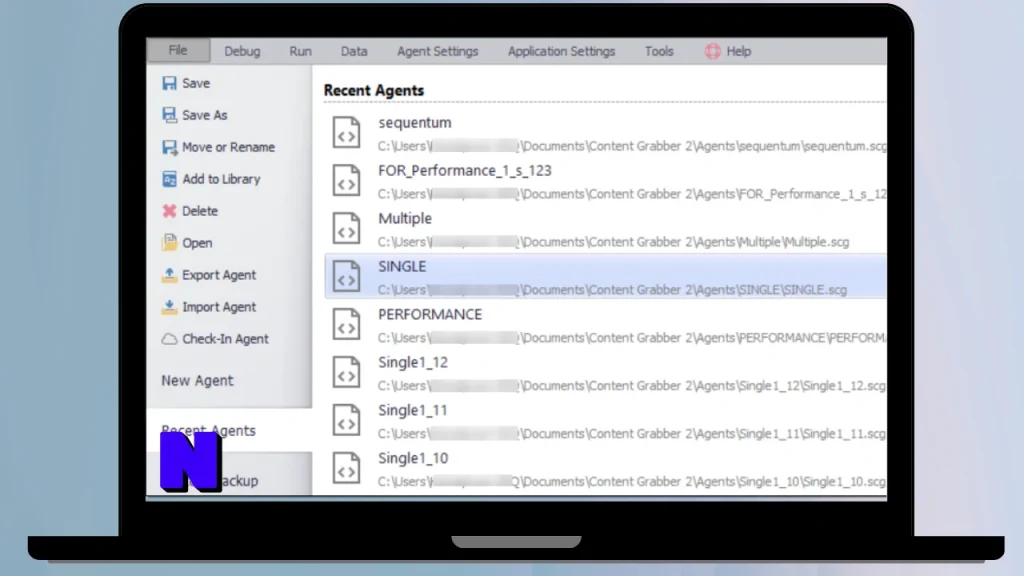The height and width of the screenshot is (576, 1024).
Task: Click the FOR_Performance_1_s_123 agent file icon
Action: coord(346,180)
